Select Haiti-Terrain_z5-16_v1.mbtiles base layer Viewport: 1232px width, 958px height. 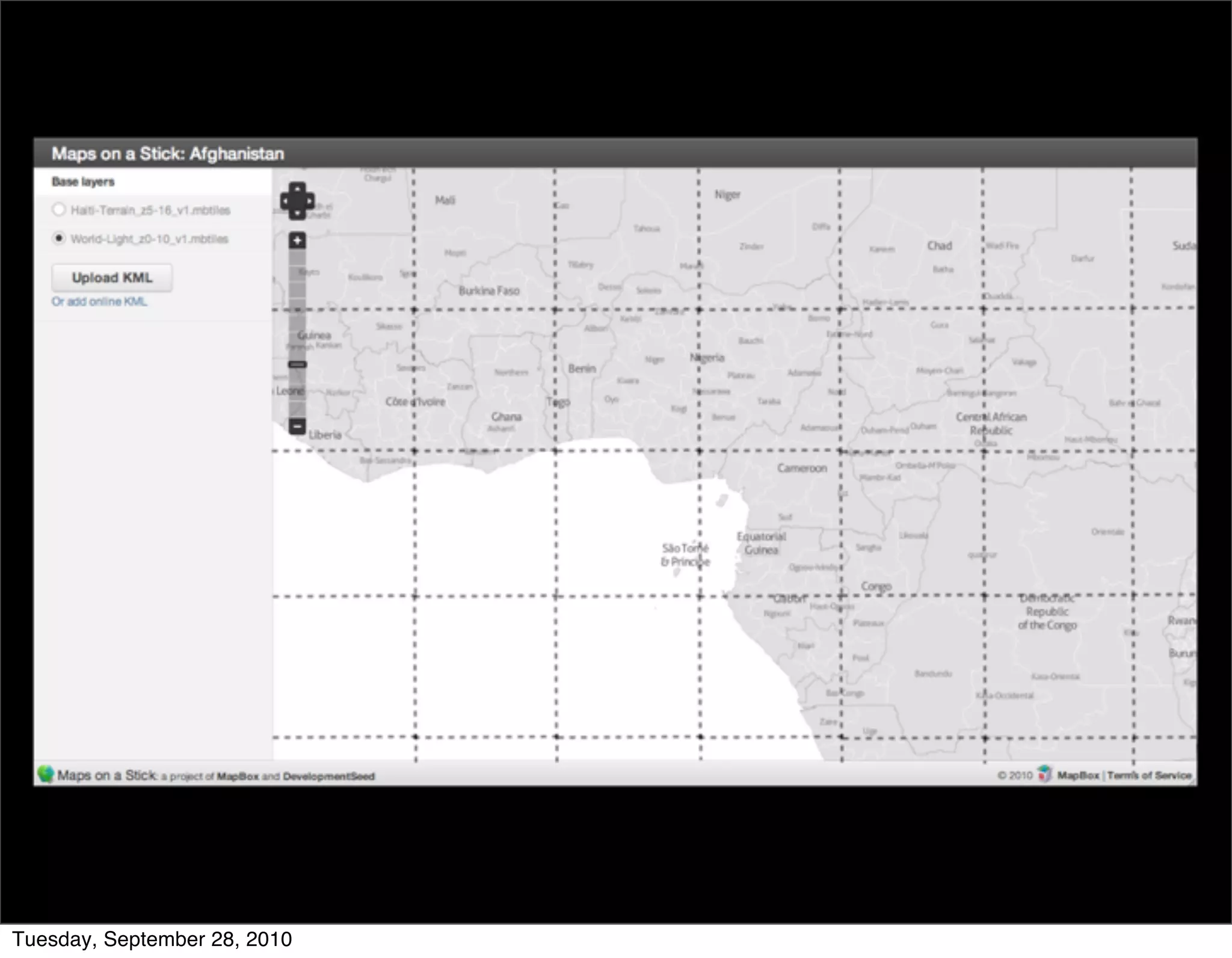tap(59, 210)
